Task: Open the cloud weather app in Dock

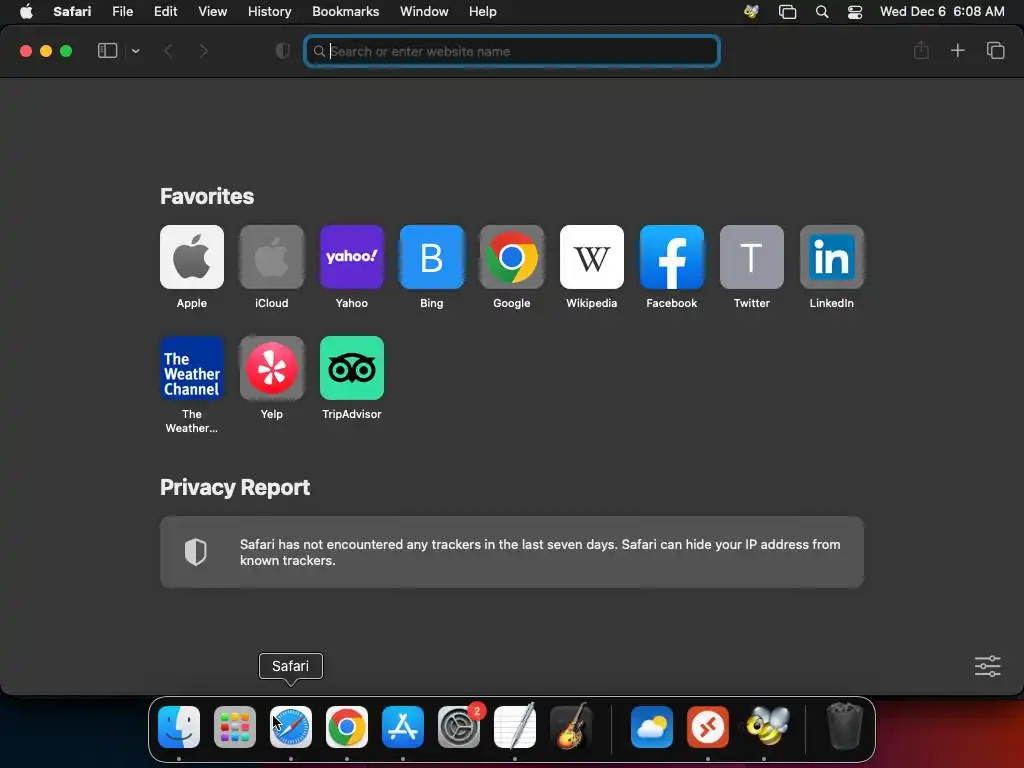Action: [652, 727]
